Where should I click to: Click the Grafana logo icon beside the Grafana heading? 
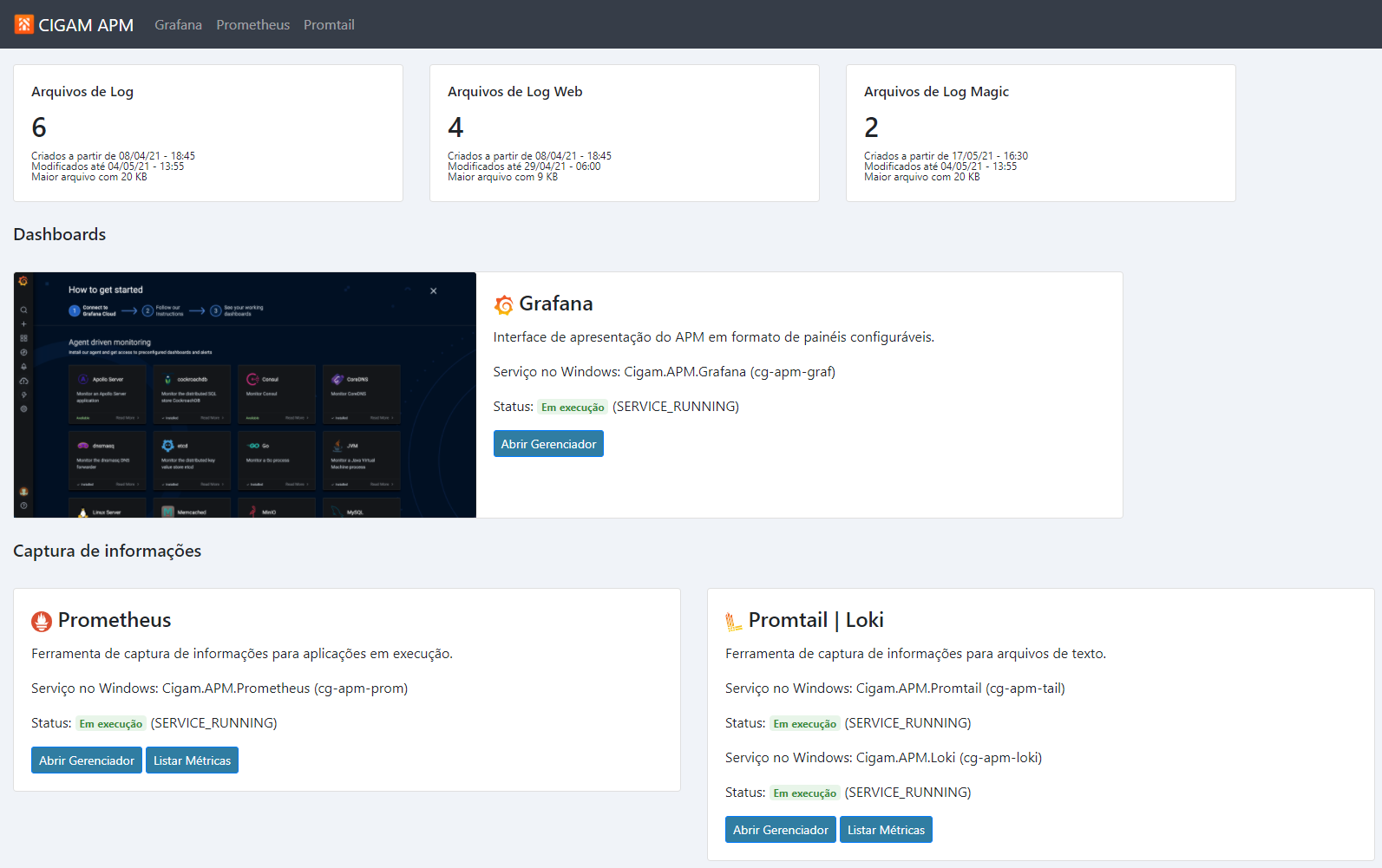point(503,304)
